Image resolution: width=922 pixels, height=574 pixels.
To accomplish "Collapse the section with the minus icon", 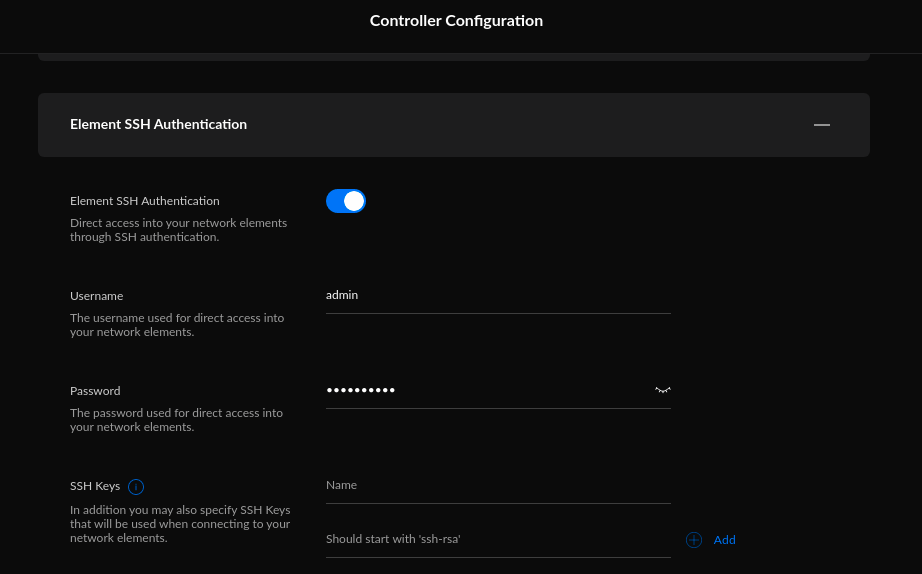I will (821, 125).
